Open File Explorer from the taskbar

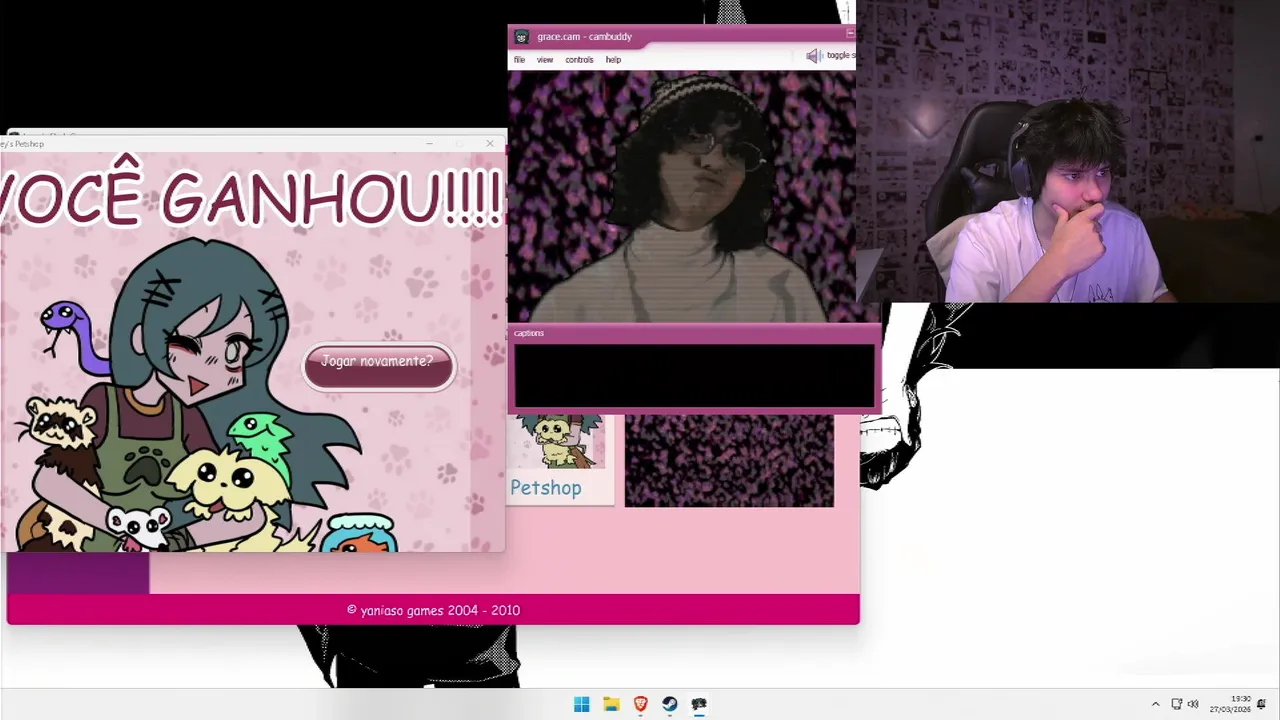pos(611,704)
